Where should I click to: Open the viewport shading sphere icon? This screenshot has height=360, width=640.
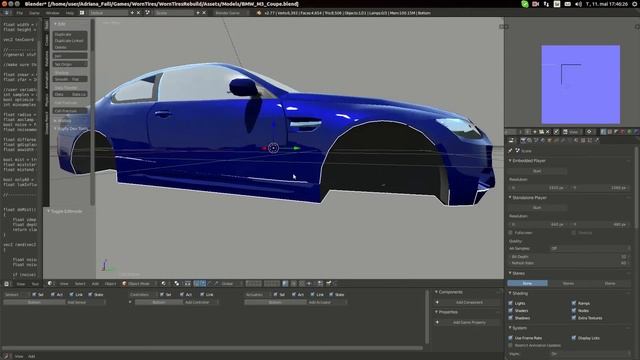click(163, 283)
